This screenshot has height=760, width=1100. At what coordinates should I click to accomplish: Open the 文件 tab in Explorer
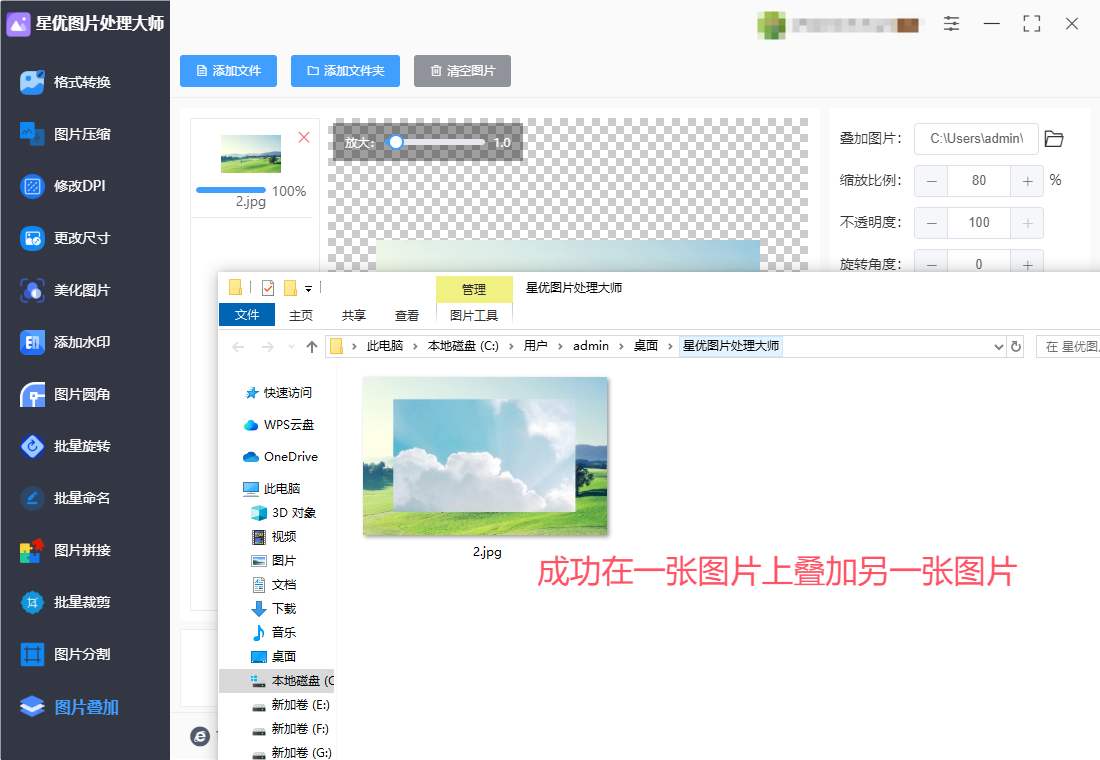tap(247, 315)
